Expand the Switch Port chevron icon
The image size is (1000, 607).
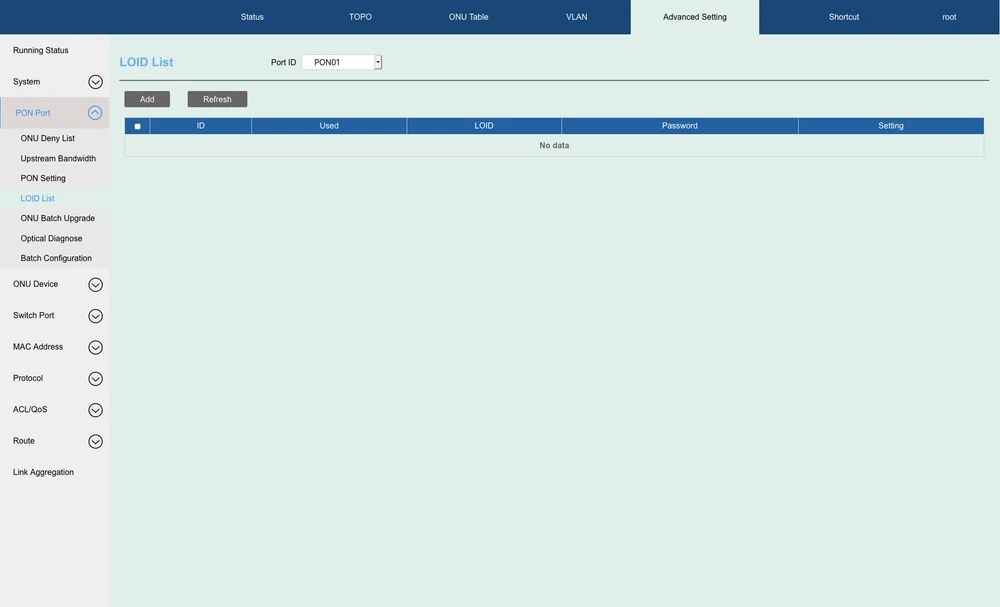coord(95,316)
